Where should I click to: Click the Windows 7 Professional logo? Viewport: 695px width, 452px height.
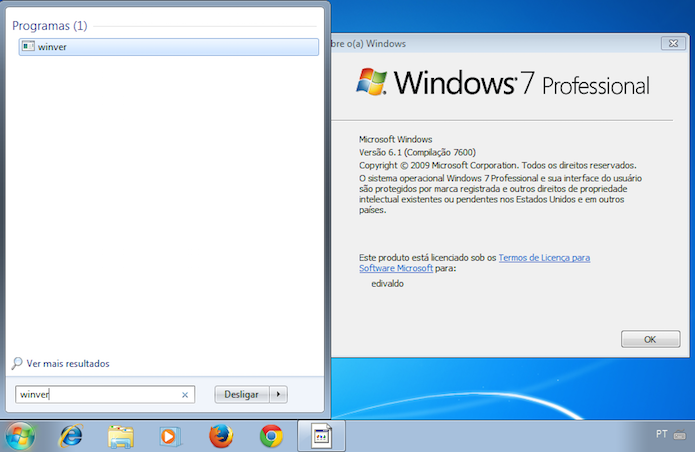(503, 82)
